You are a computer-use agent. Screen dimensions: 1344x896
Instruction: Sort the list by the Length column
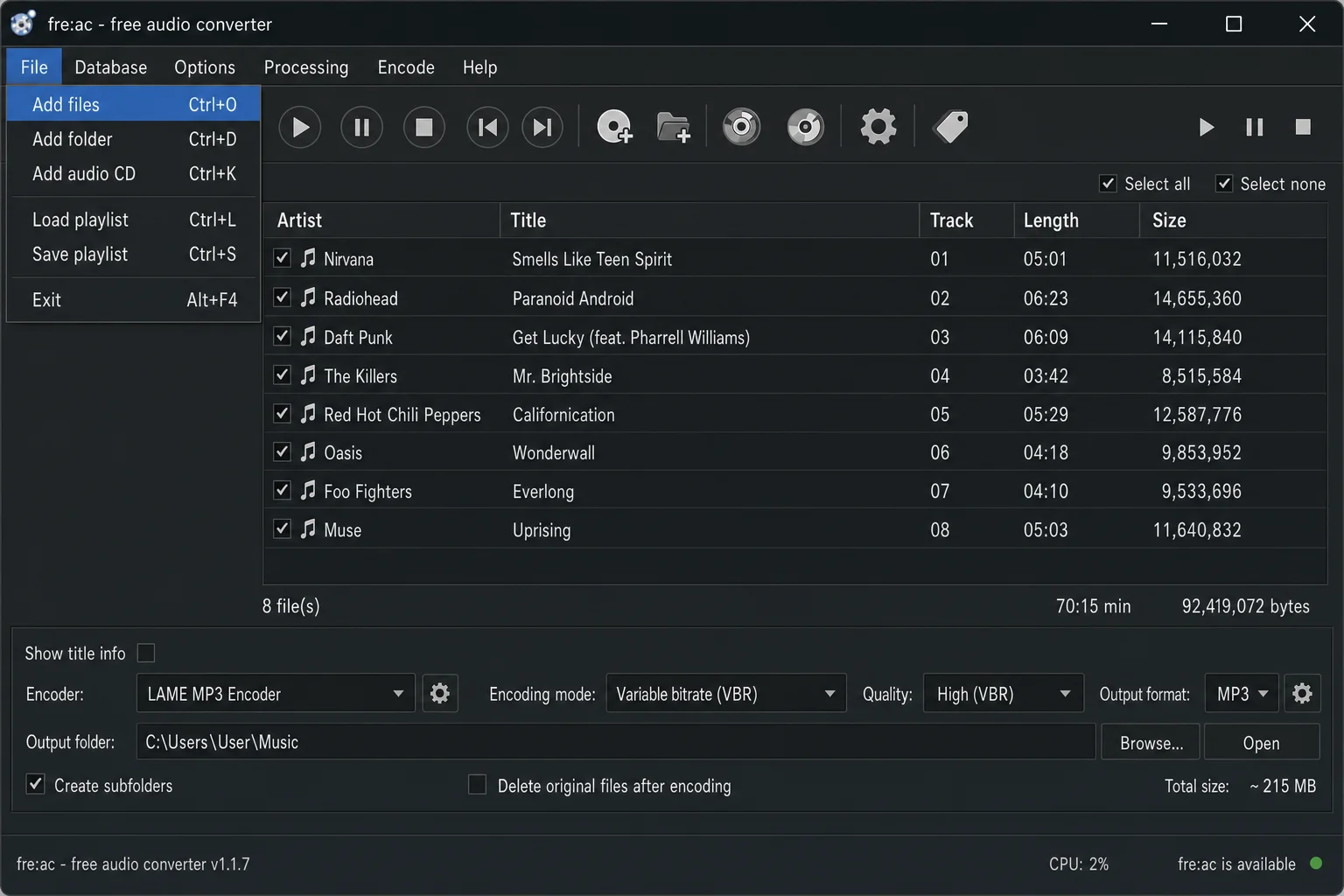(1076, 220)
